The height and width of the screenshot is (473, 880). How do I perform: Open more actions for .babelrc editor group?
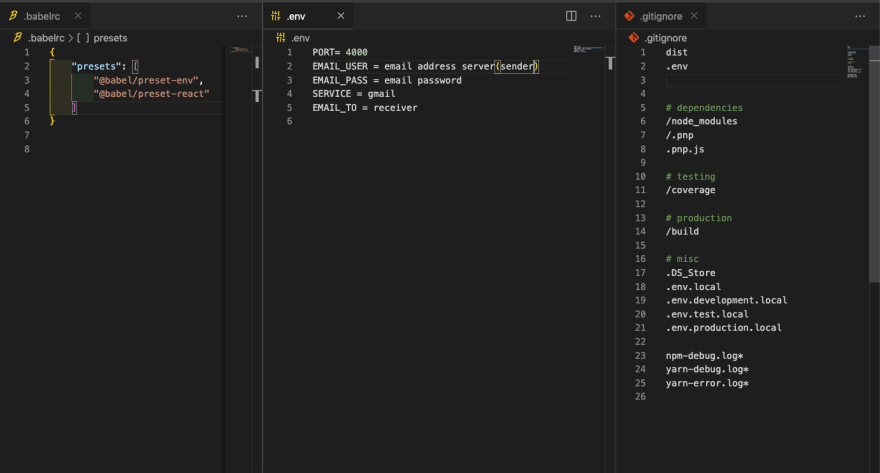[242, 16]
